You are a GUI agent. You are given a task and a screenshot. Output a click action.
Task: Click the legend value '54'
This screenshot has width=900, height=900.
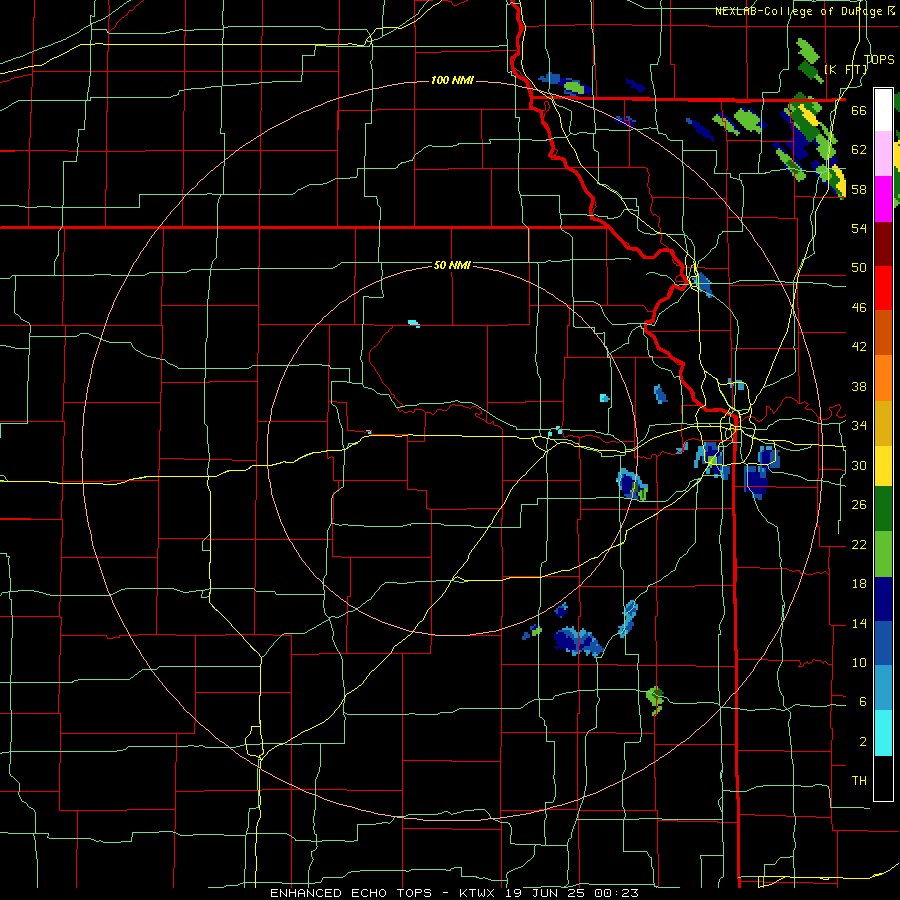[859, 229]
